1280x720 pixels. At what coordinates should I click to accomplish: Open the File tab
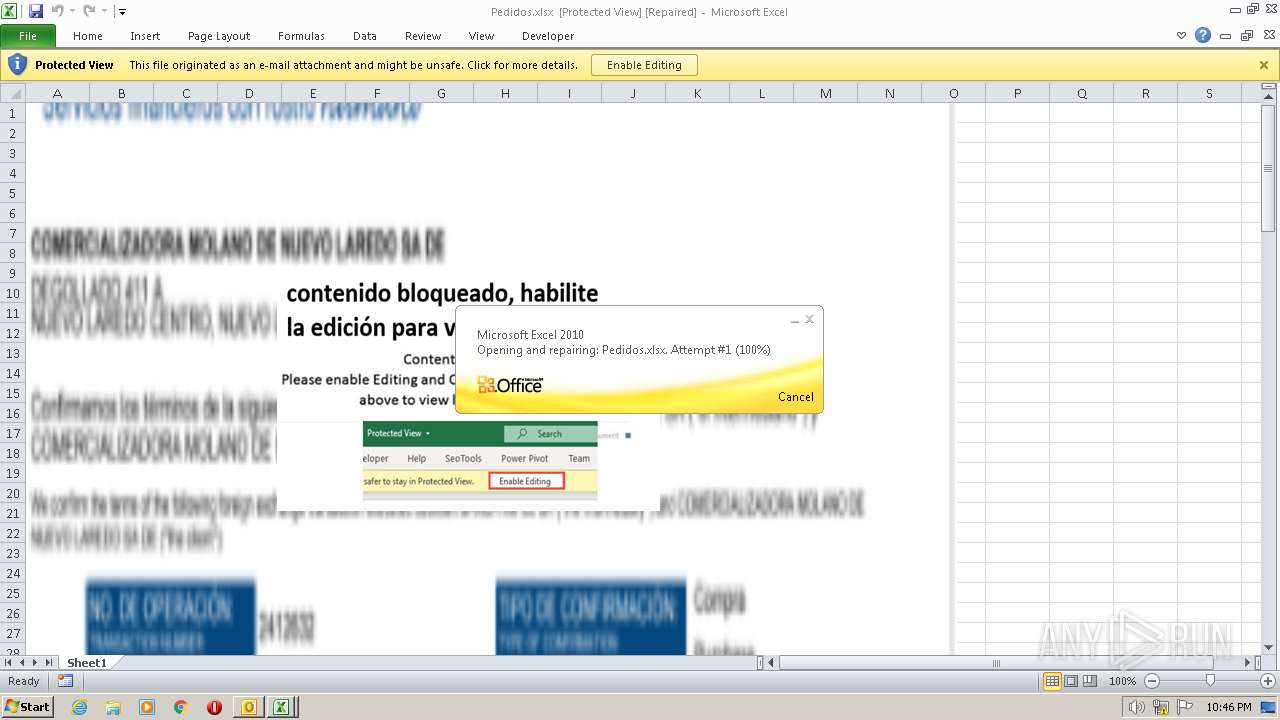pos(28,36)
